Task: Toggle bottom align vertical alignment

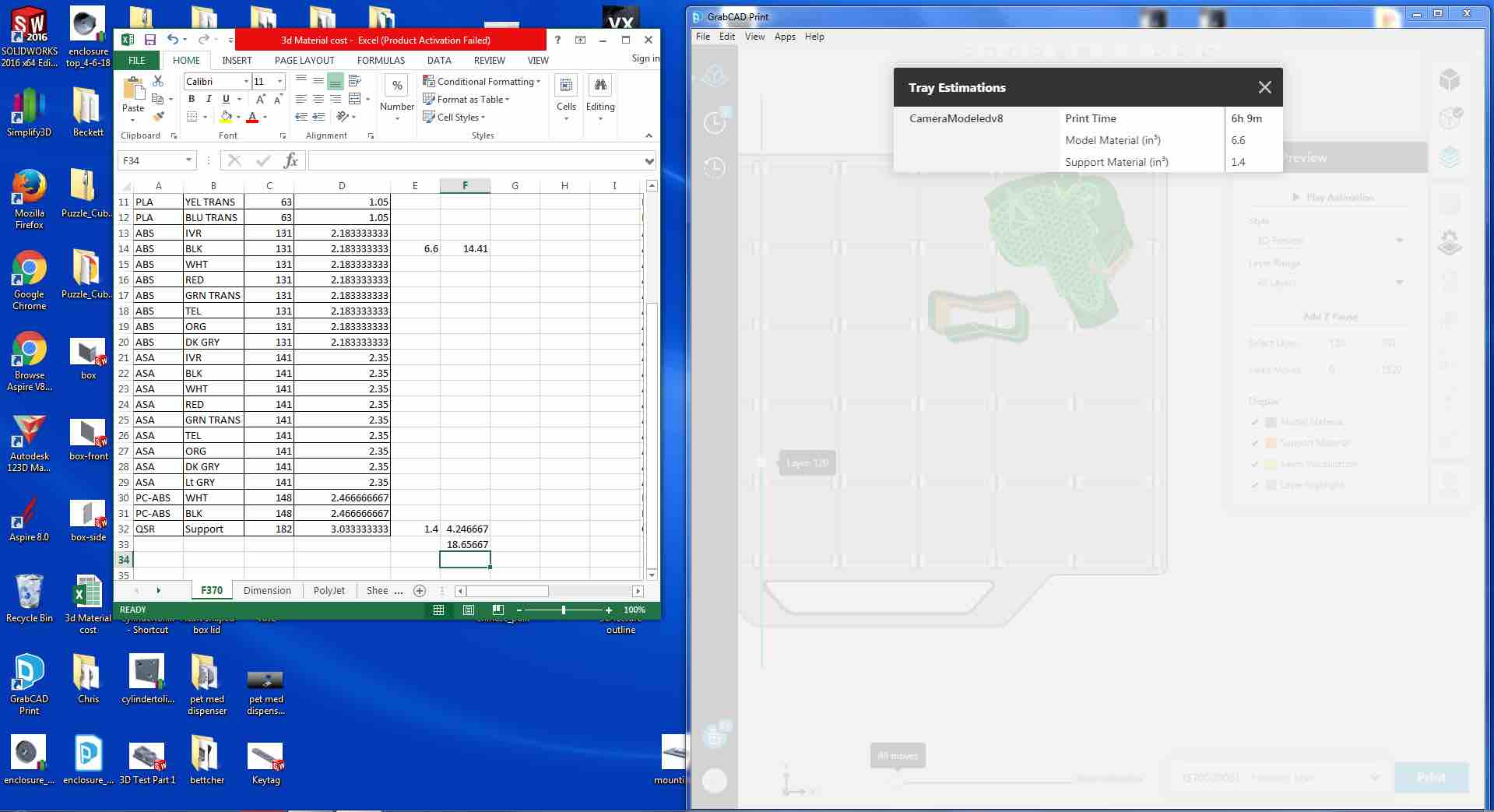Action: [x=336, y=81]
